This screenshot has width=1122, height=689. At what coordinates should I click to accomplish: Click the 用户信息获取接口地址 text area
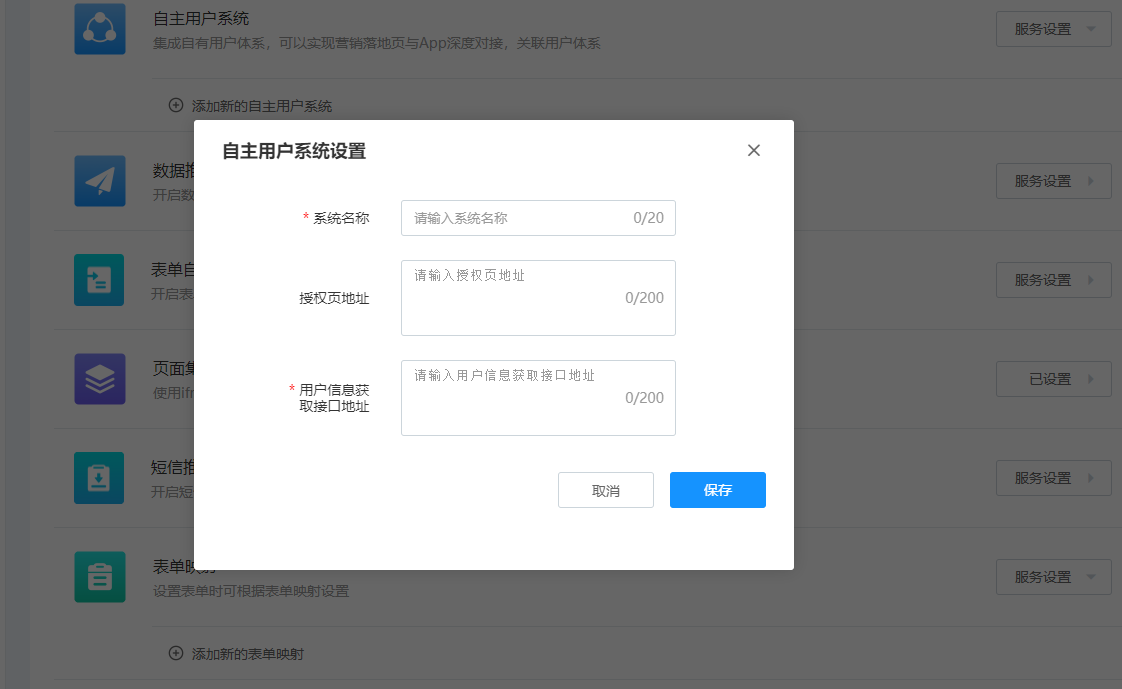click(538, 398)
